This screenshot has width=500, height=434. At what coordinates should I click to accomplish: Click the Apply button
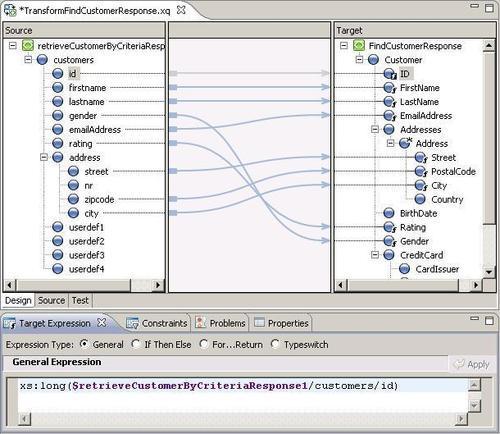click(x=472, y=364)
